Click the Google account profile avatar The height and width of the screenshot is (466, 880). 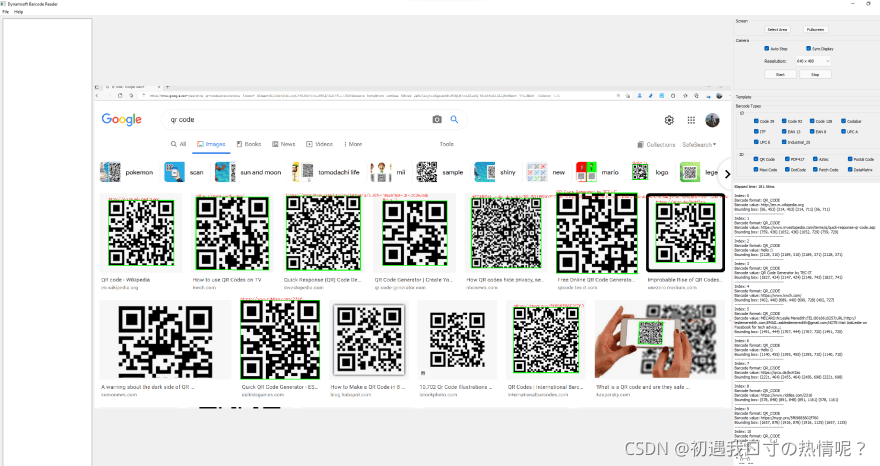coord(712,120)
